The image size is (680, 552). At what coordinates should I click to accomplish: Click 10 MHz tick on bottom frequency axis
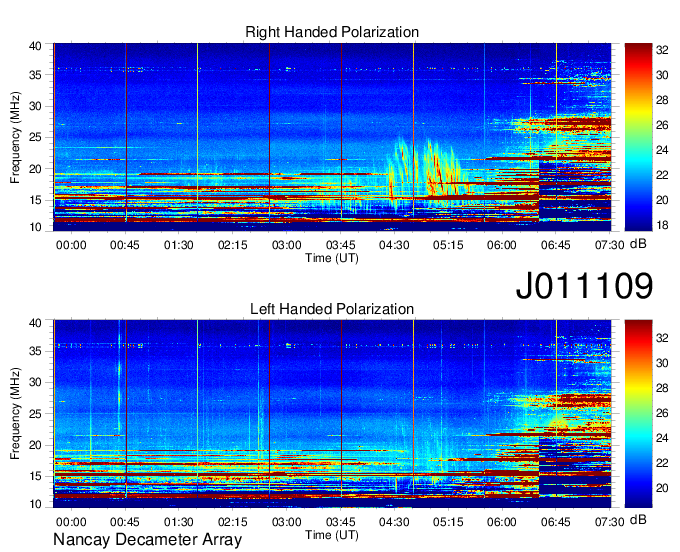click(35, 504)
